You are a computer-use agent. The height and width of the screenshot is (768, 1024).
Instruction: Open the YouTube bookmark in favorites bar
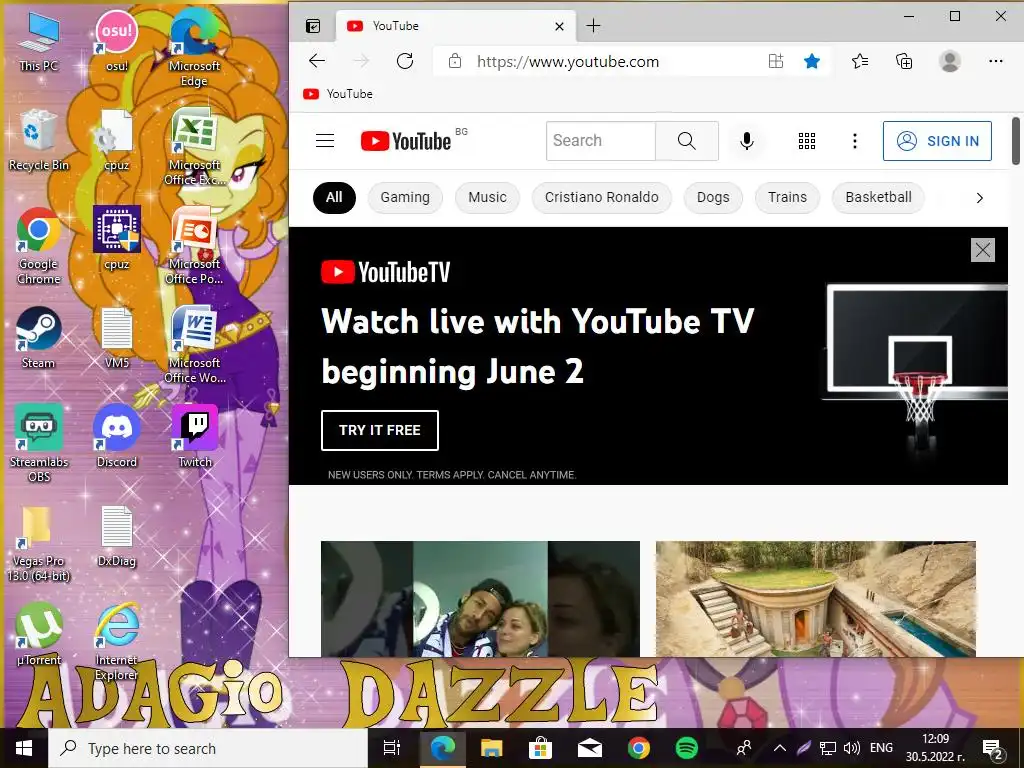pyautogui.click(x=338, y=94)
